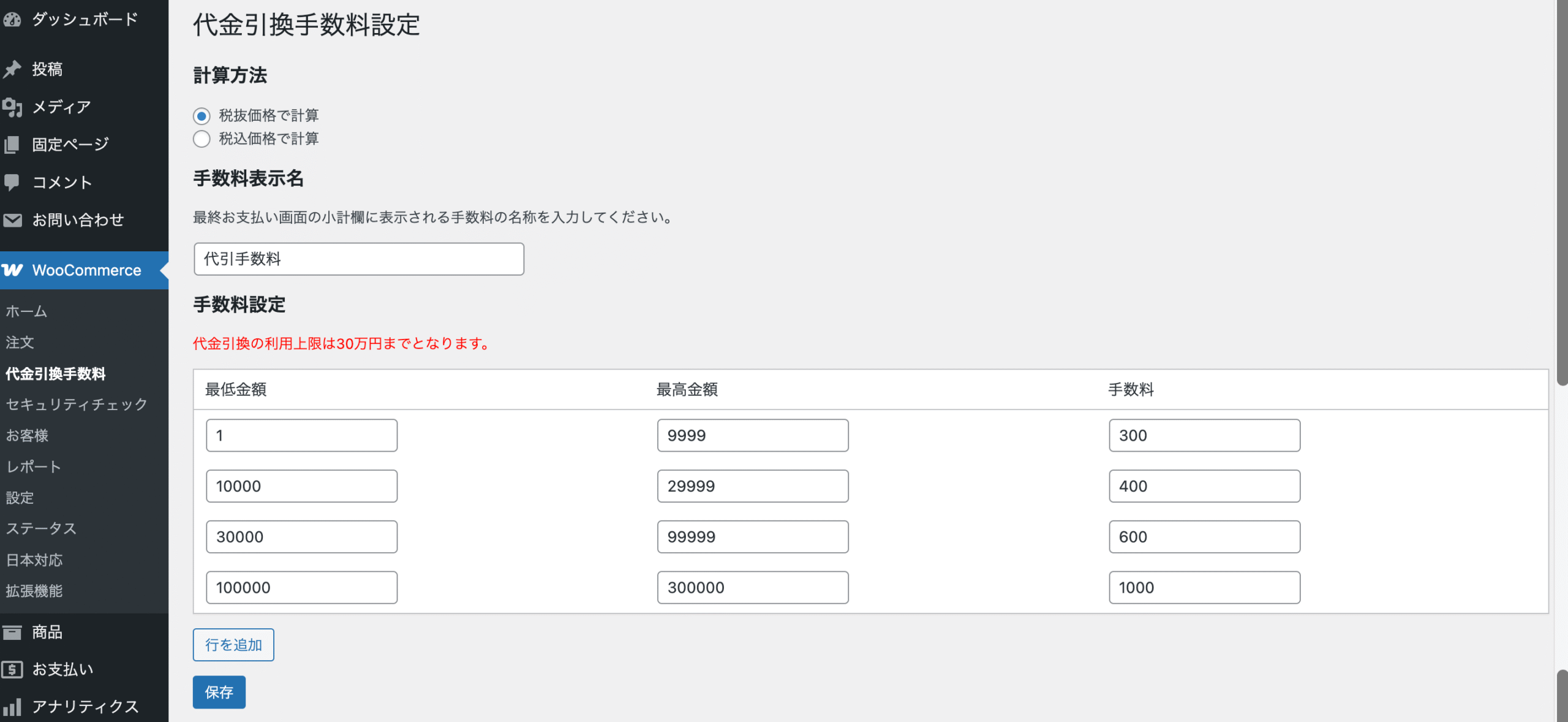Select 税込価格で計算 radio button
The height and width of the screenshot is (722, 1568).
[202, 139]
